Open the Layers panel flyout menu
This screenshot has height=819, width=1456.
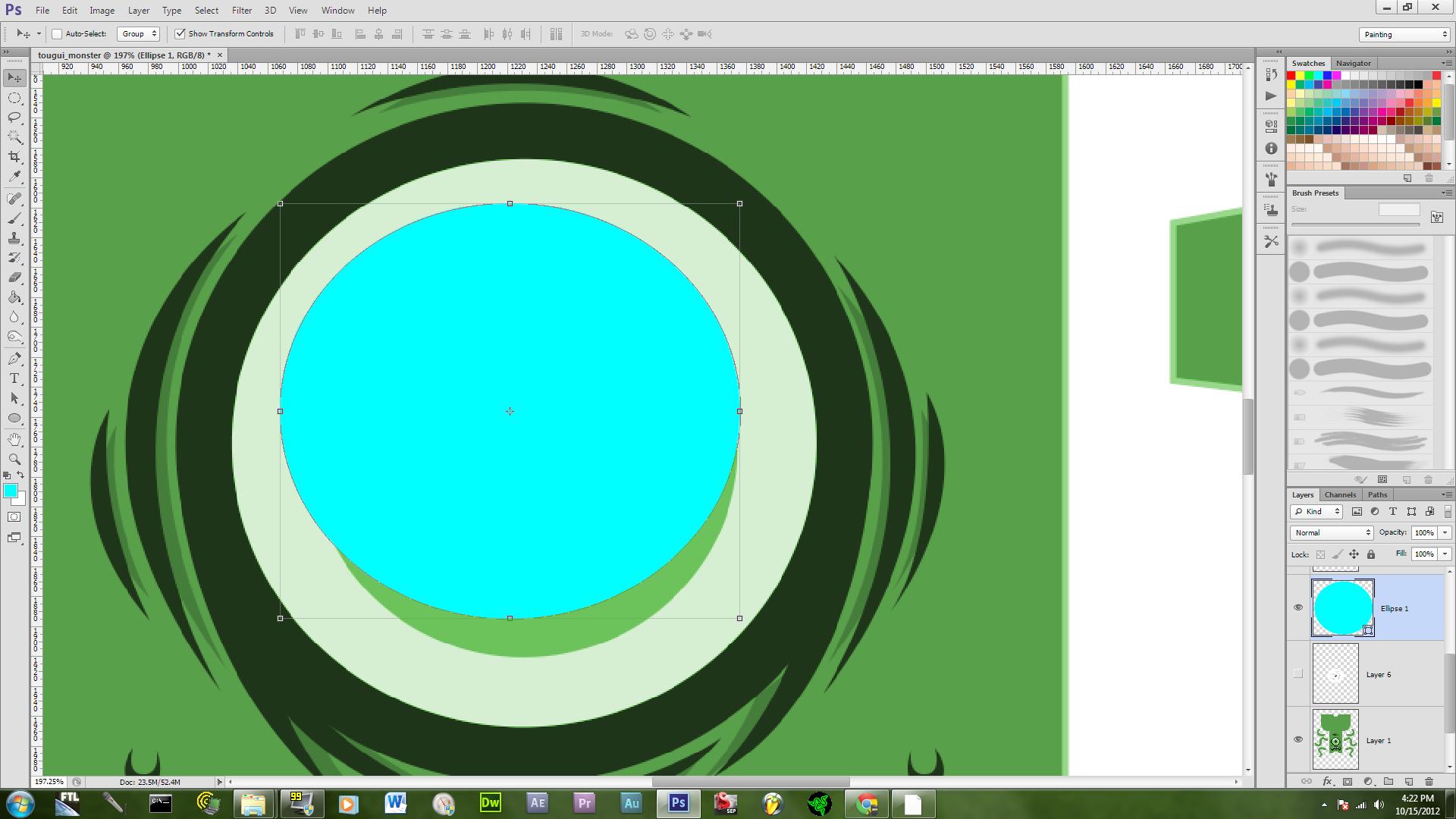(x=1445, y=494)
